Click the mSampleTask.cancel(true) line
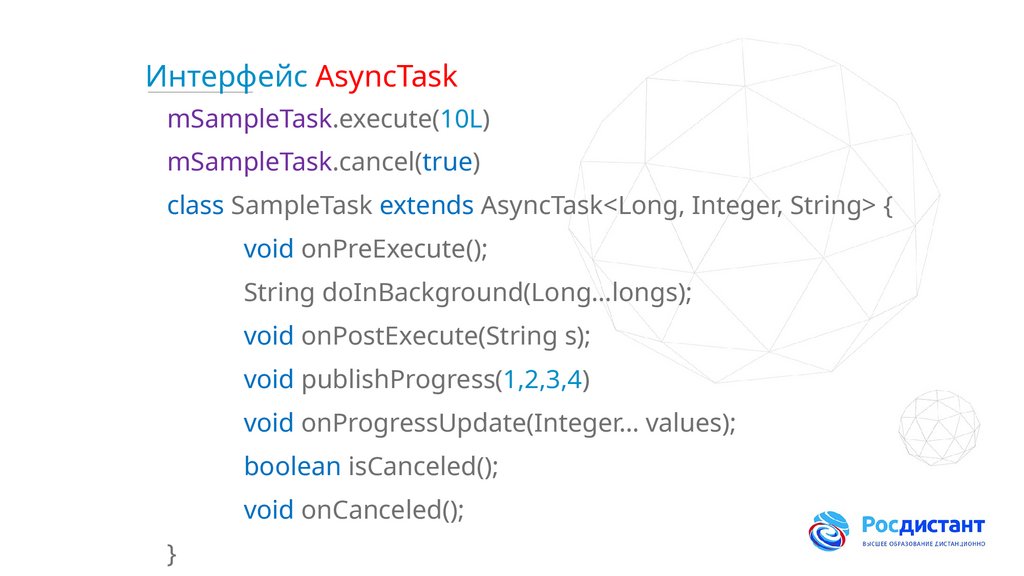 click(x=324, y=162)
